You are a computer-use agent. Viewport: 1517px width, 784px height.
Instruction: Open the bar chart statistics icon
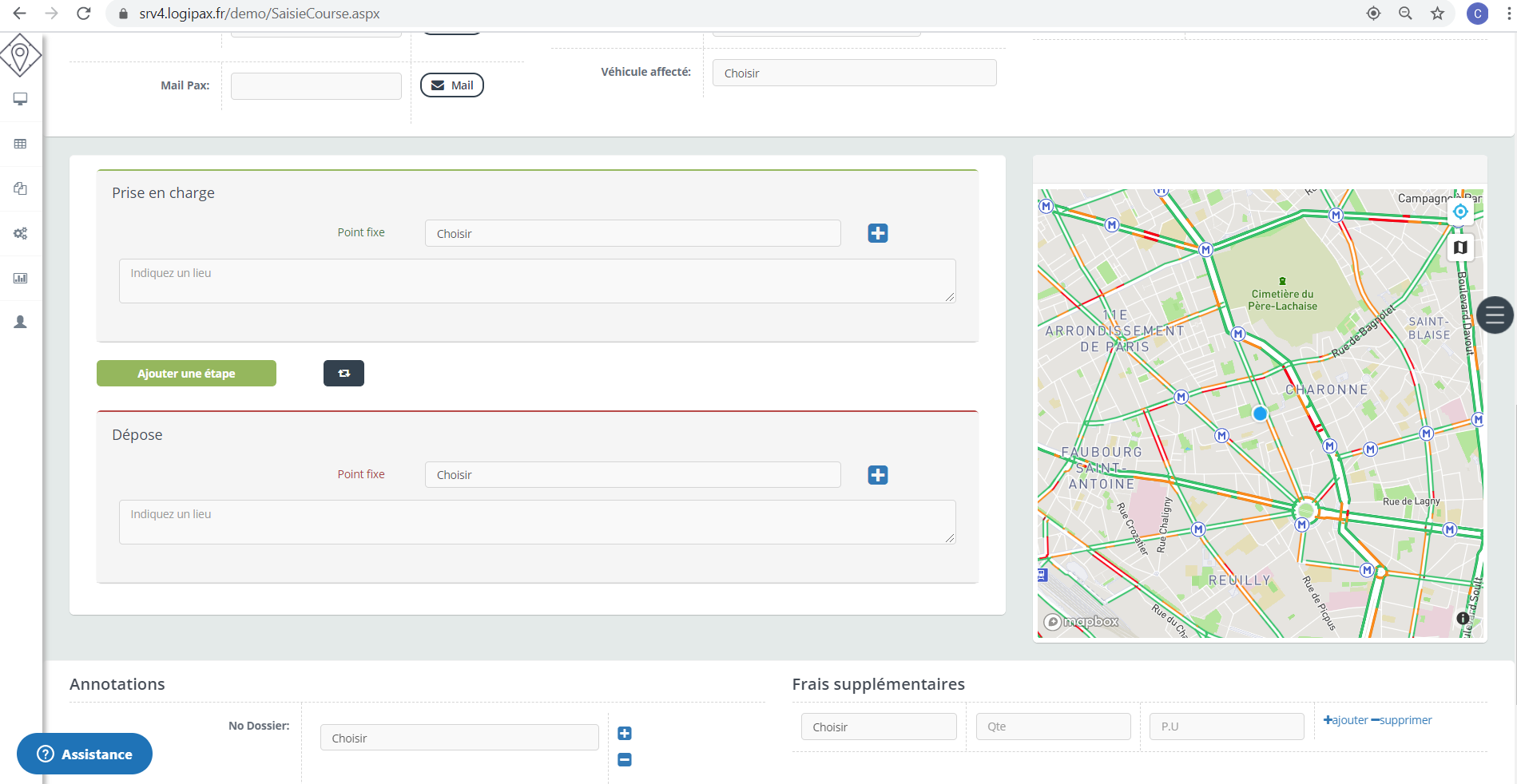tap(21, 279)
